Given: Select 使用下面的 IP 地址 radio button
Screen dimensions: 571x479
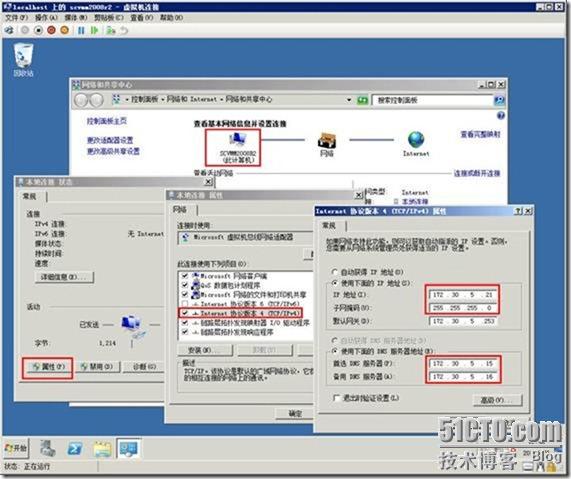Looking at the screenshot, I should 334,283.
